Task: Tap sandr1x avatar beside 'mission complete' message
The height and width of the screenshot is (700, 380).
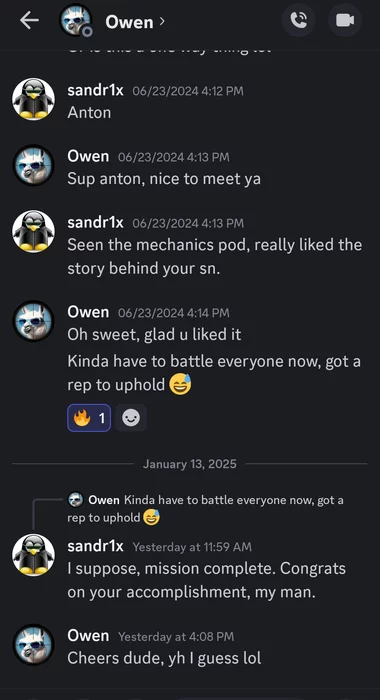Action: tap(33, 555)
